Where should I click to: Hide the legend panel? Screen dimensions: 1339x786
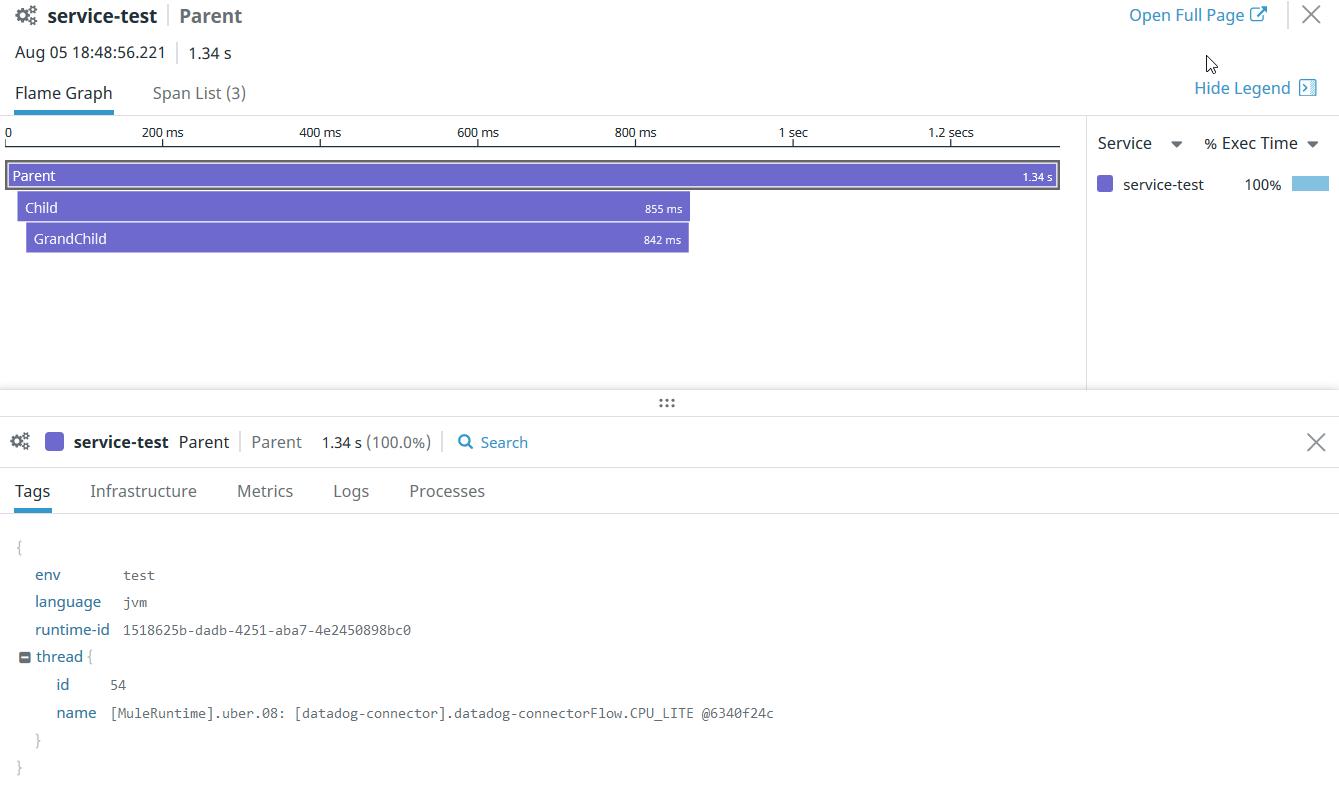pyautogui.click(x=1242, y=88)
